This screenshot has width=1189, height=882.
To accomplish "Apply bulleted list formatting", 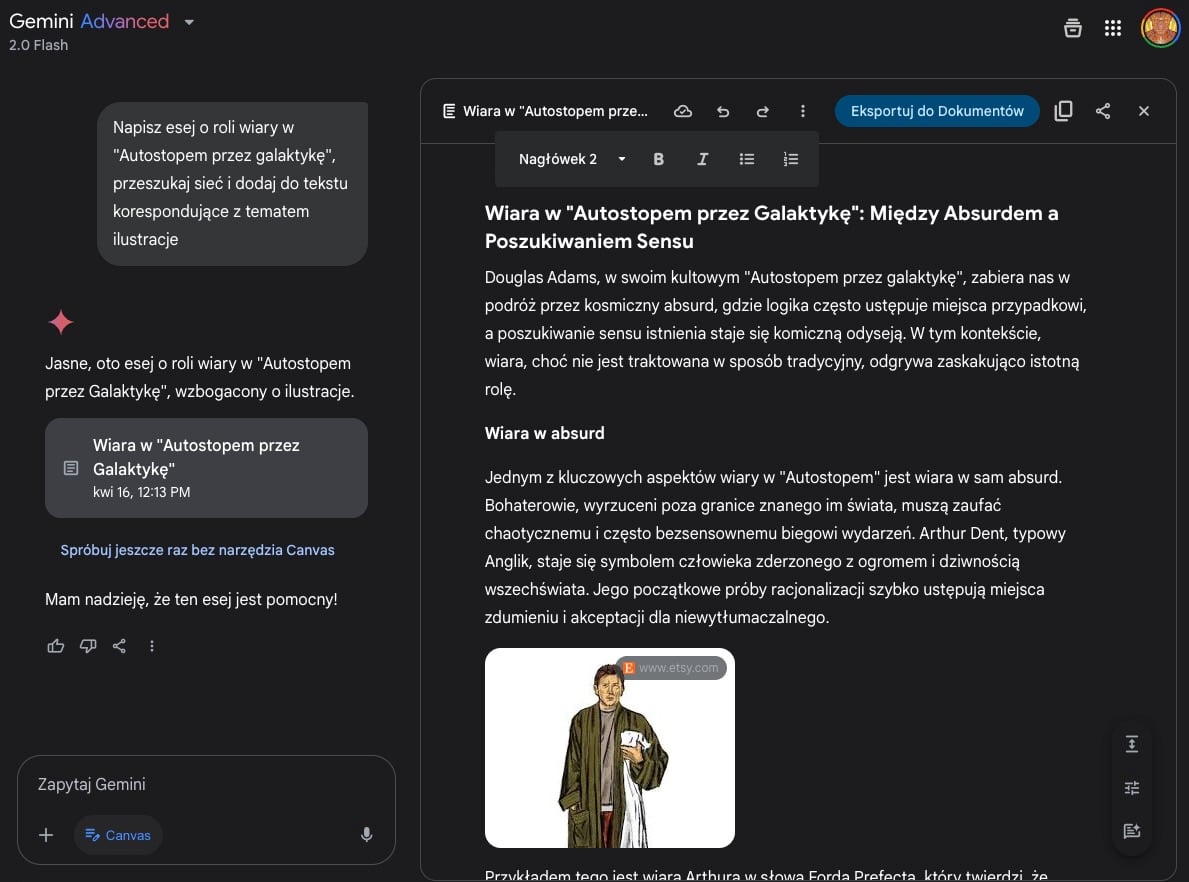I will (746, 159).
